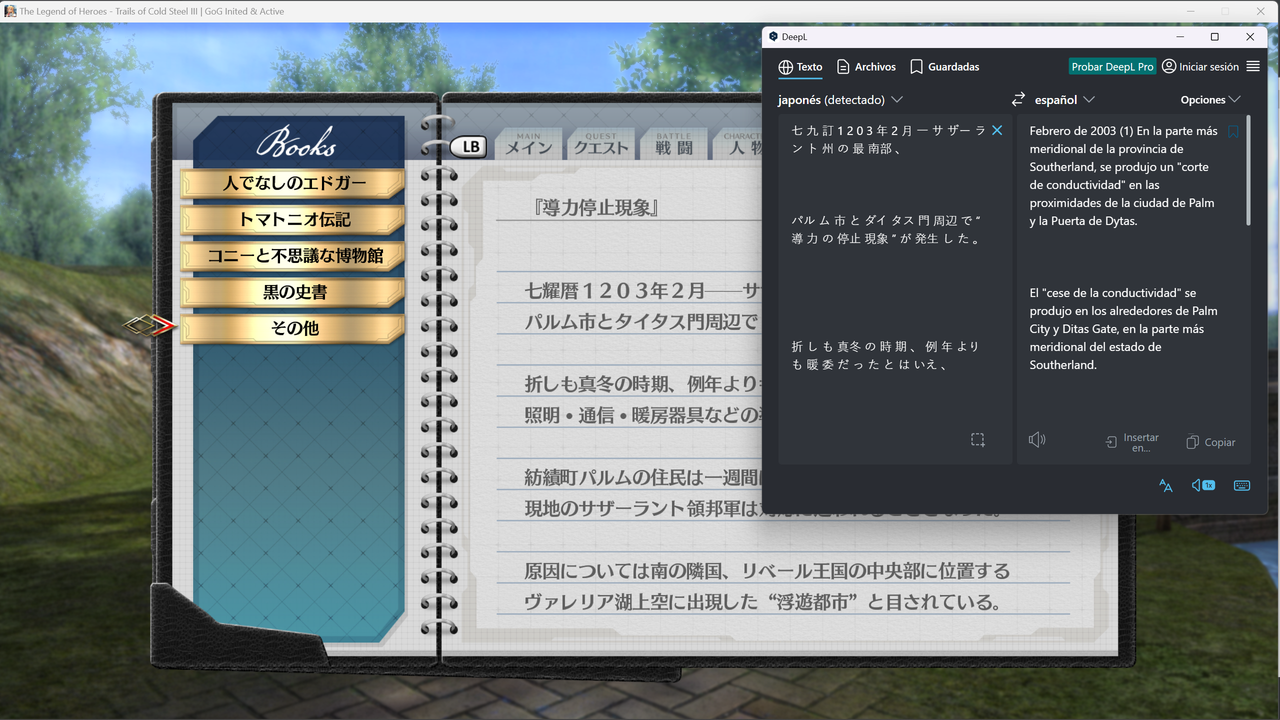
Task: Click the game window title icon
Action: [x=10, y=11]
